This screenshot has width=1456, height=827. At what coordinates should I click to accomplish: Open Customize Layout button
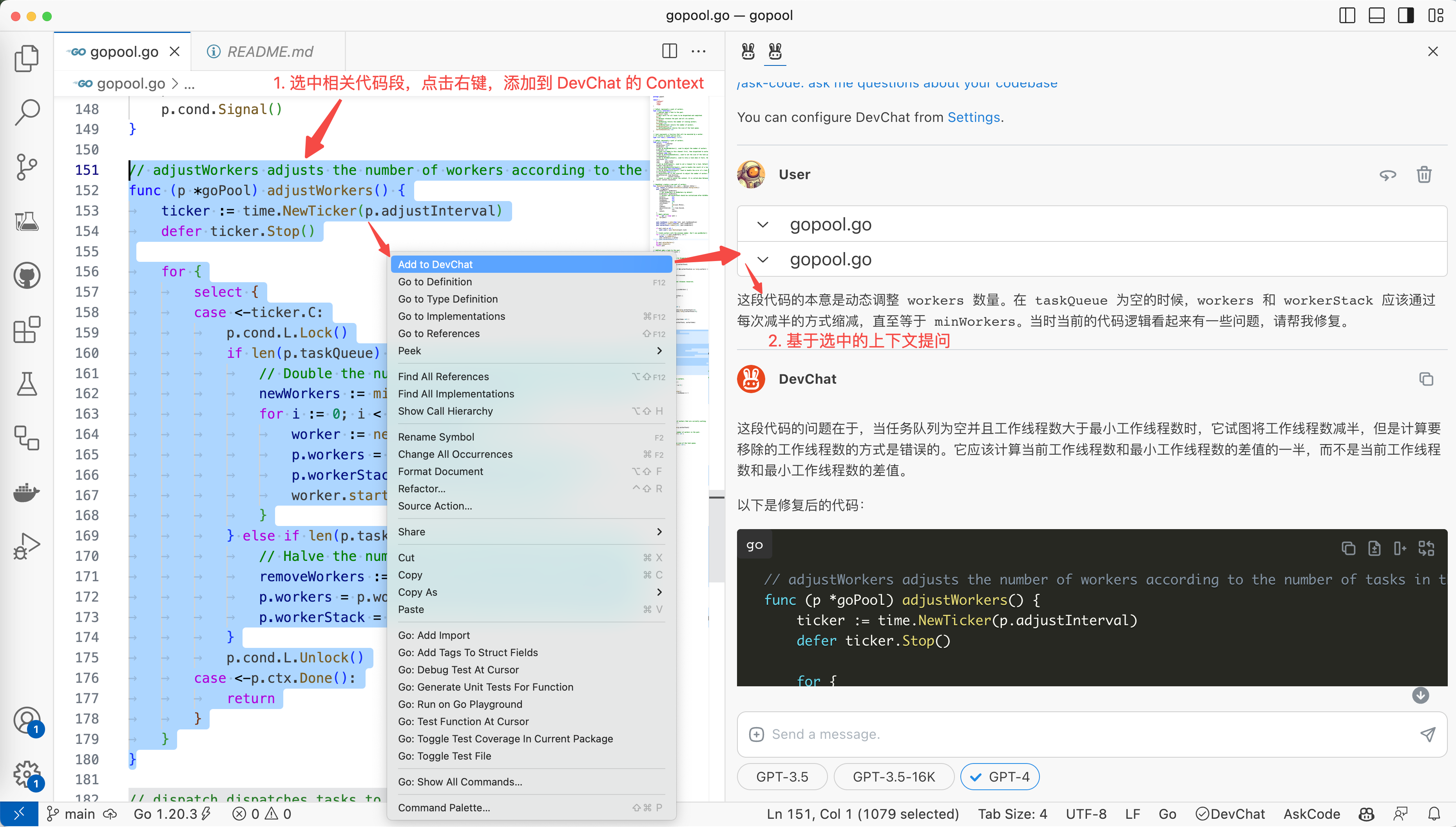tap(1436, 15)
